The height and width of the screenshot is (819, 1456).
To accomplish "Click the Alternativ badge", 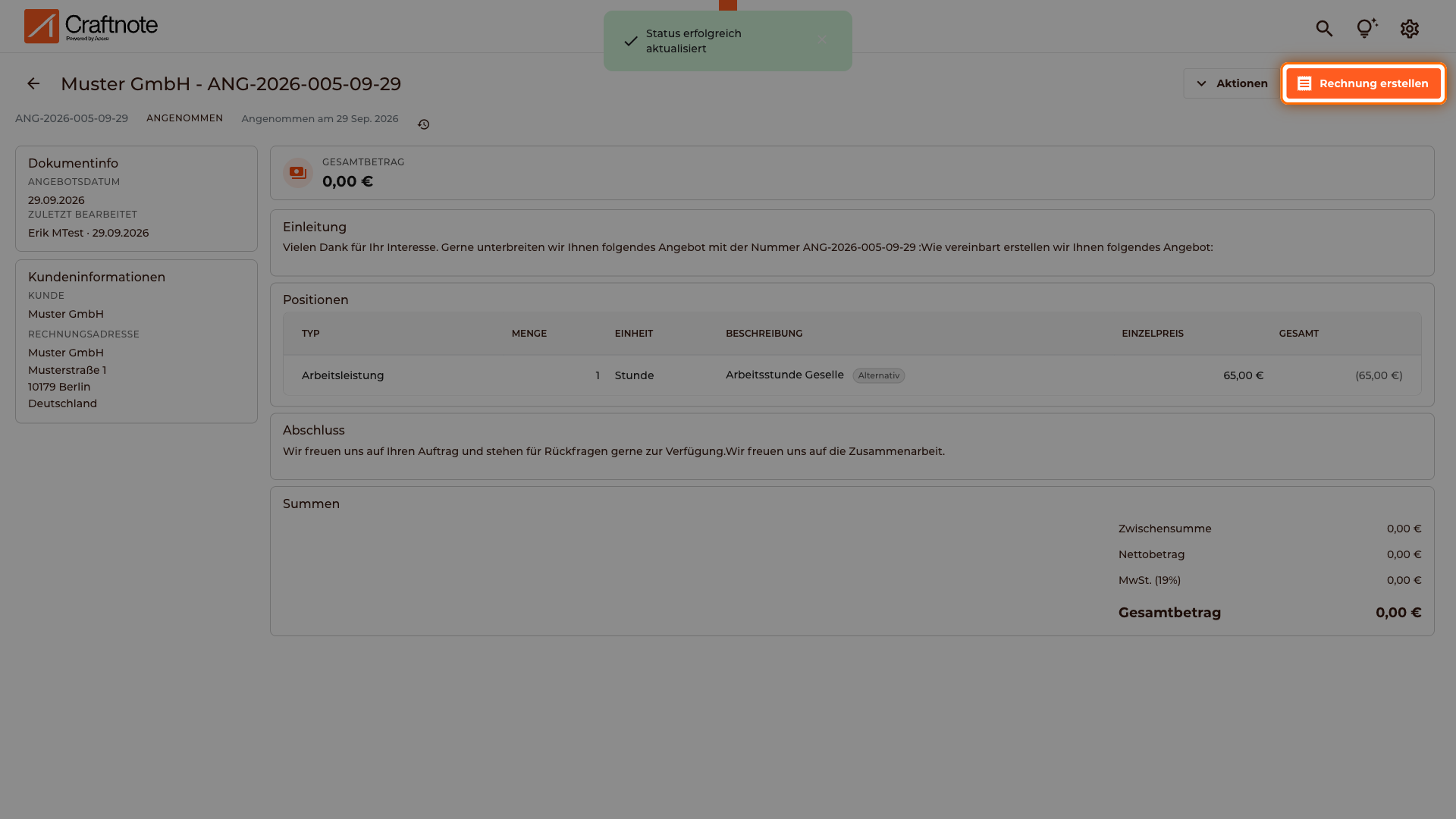I will pyautogui.click(x=878, y=375).
